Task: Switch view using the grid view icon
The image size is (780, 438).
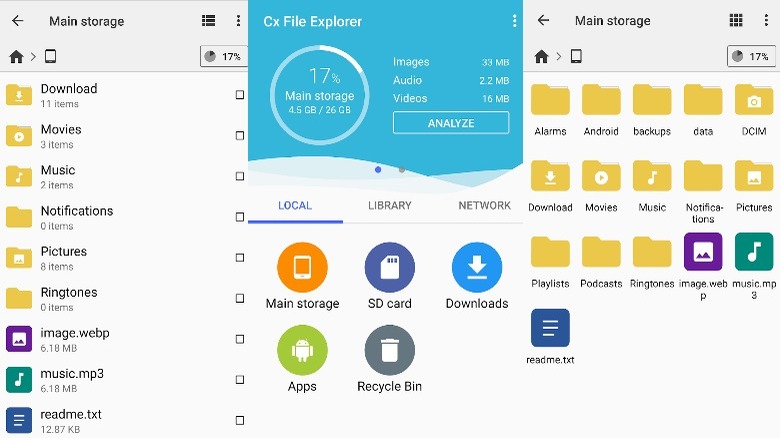Action: click(736, 20)
